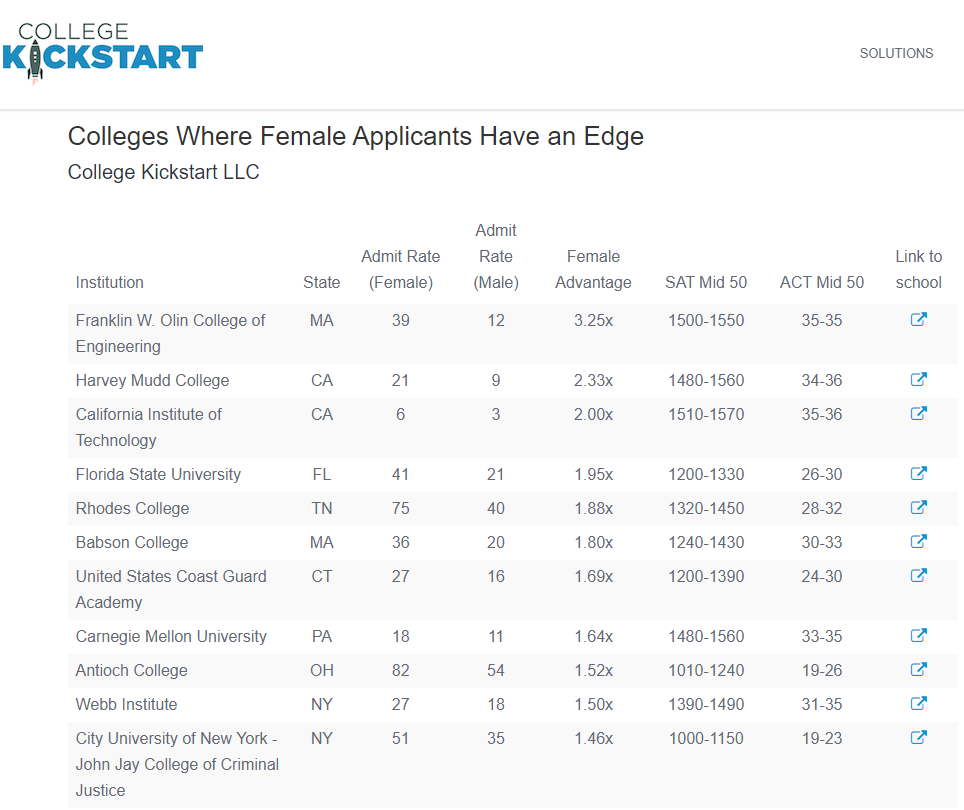The height and width of the screenshot is (810, 964).
Task: Click the 2.33x female advantage value
Action: click(x=593, y=380)
